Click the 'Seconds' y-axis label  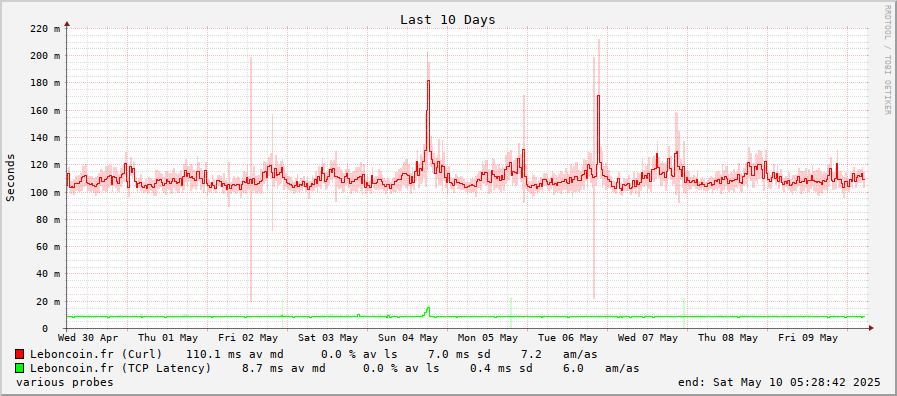point(10,177)
